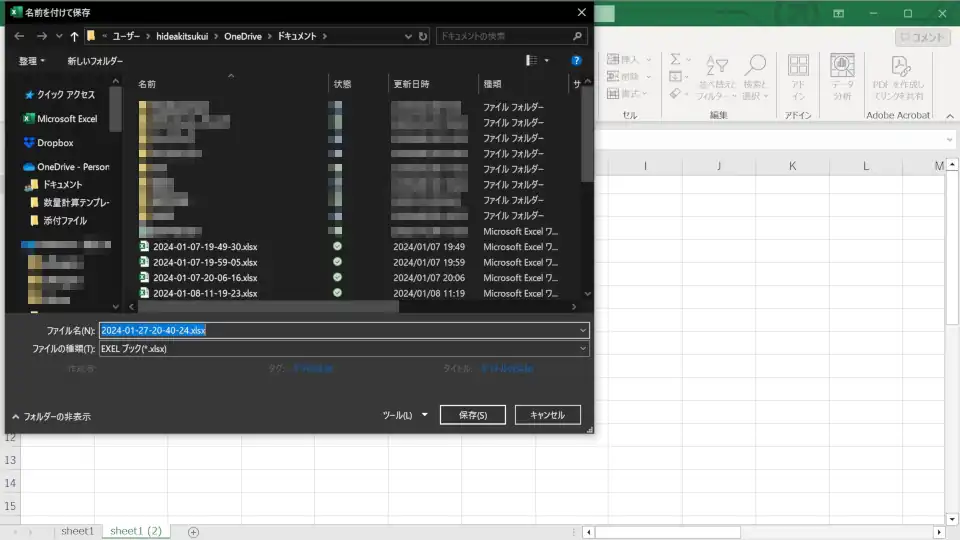Click the キャンセル cancel button

click(x=547, y=415)
